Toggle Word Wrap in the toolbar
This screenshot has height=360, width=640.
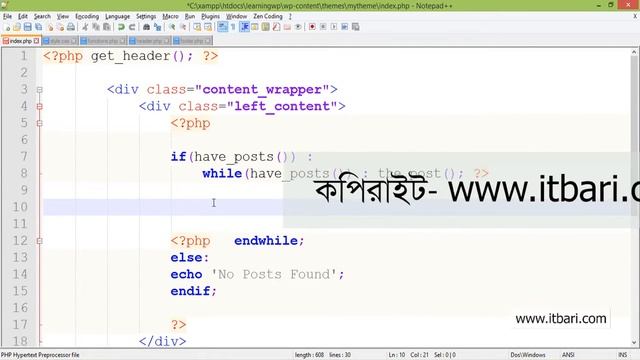222,27
